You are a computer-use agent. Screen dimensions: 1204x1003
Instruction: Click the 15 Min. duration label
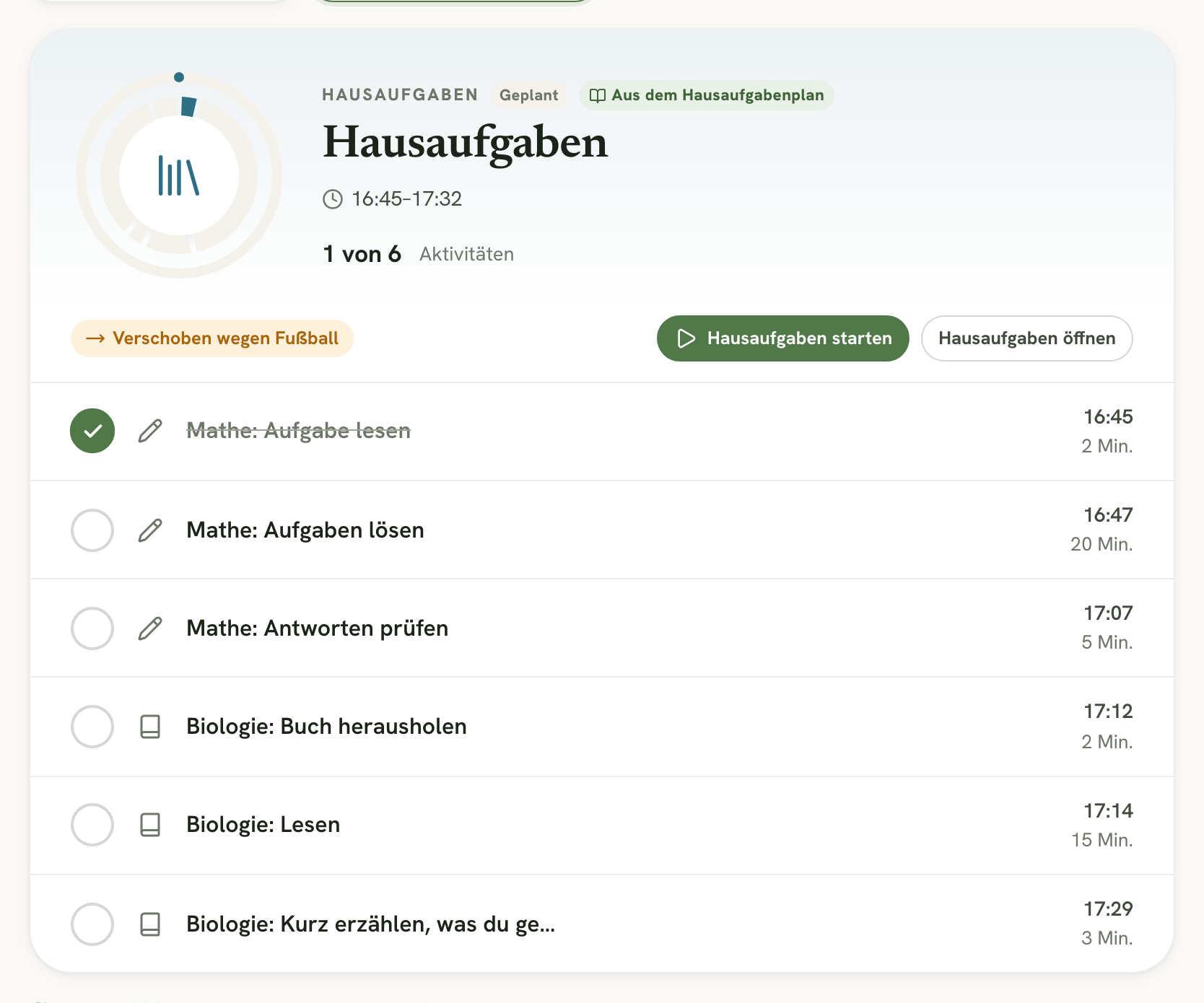[1102, 840]
